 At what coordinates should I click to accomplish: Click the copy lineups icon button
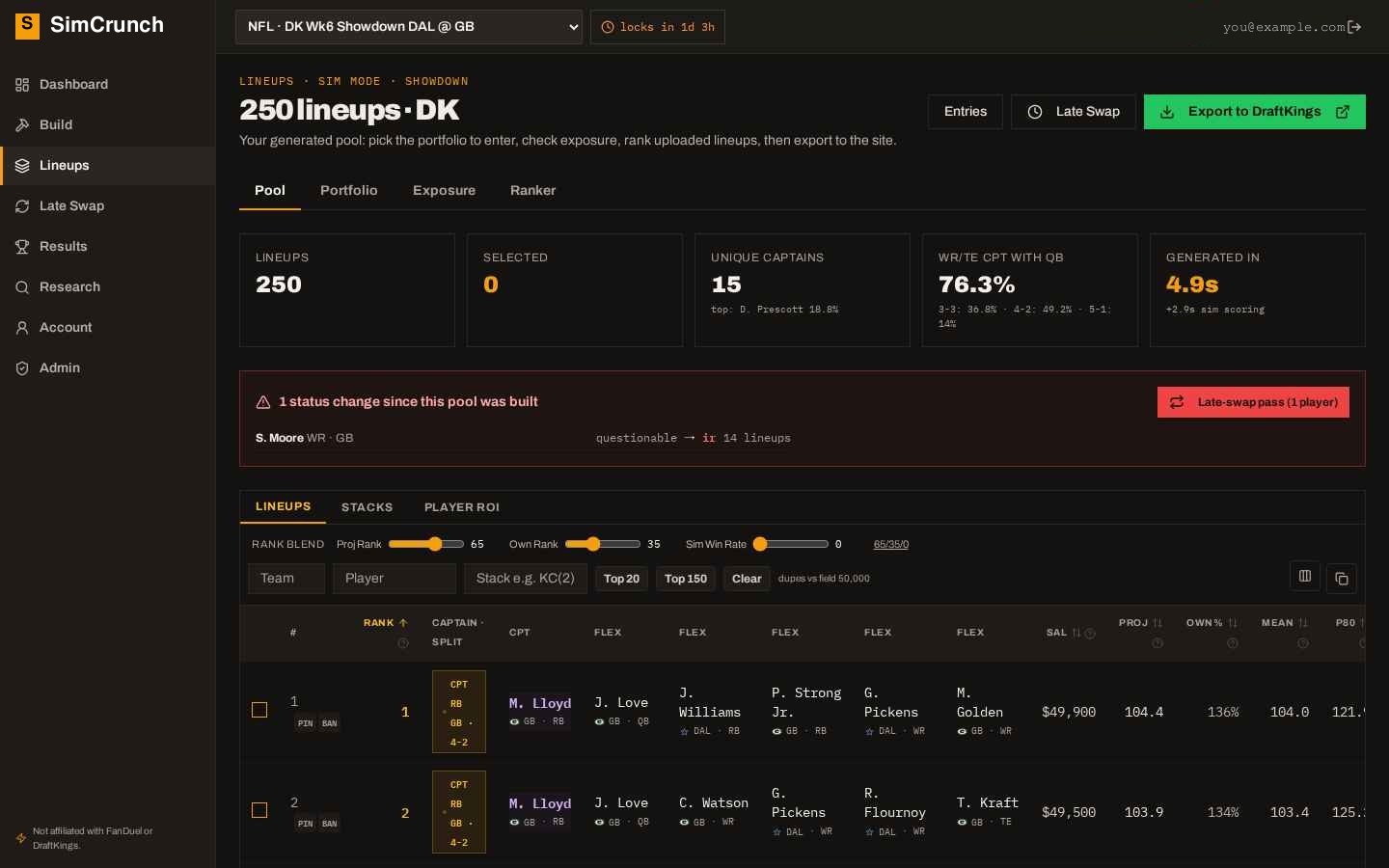[1342, 579]
